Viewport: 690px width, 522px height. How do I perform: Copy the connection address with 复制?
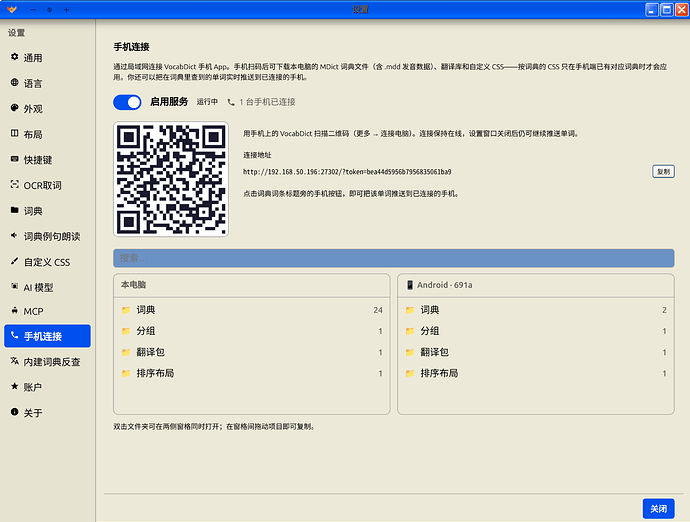[663, 172]
